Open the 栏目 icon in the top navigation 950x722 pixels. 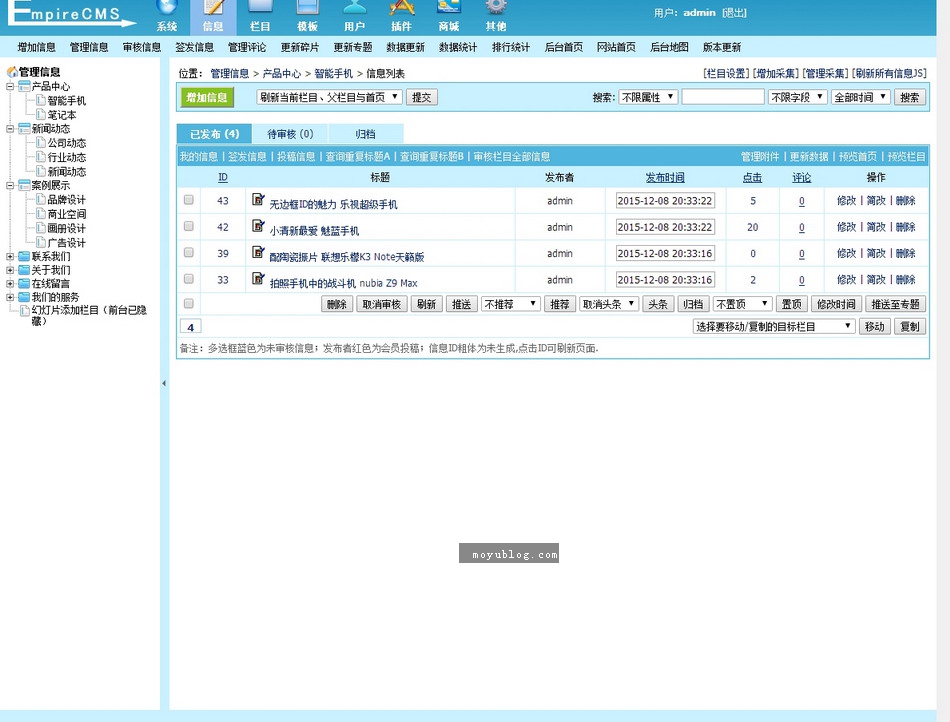coord(260,7)
